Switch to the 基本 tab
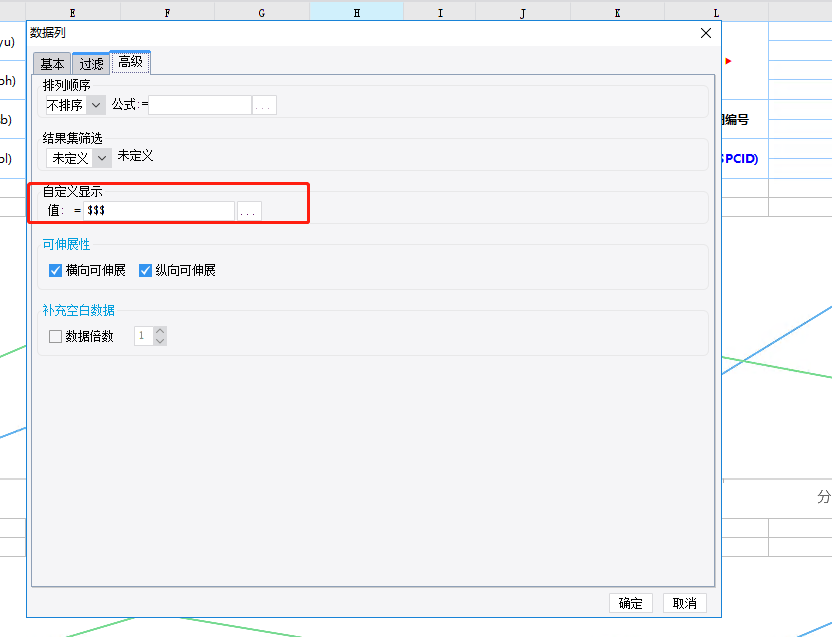Screen dimensions: 832x637 [52, 64]
